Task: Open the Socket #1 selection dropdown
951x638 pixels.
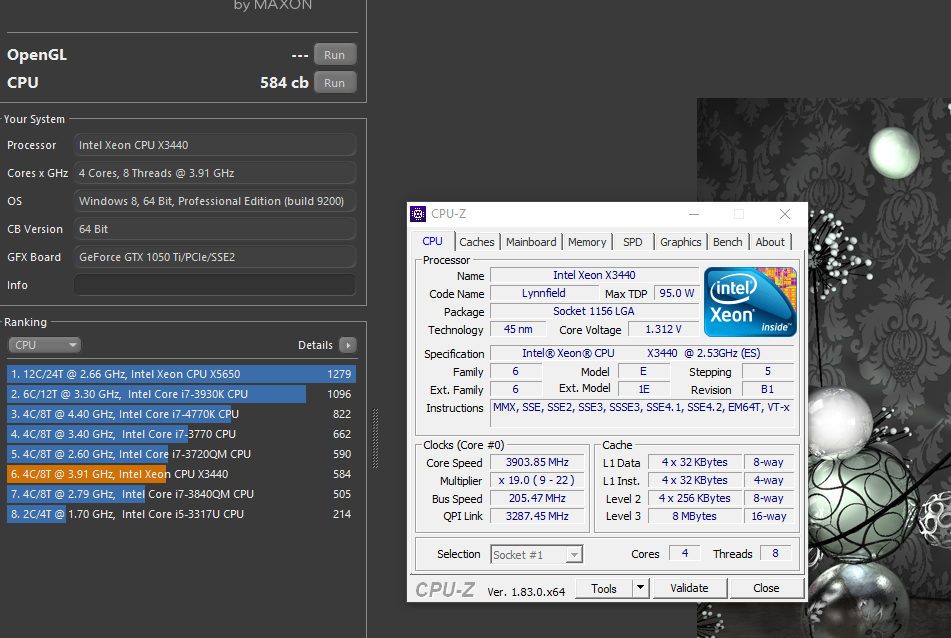Action: point(537,554)
